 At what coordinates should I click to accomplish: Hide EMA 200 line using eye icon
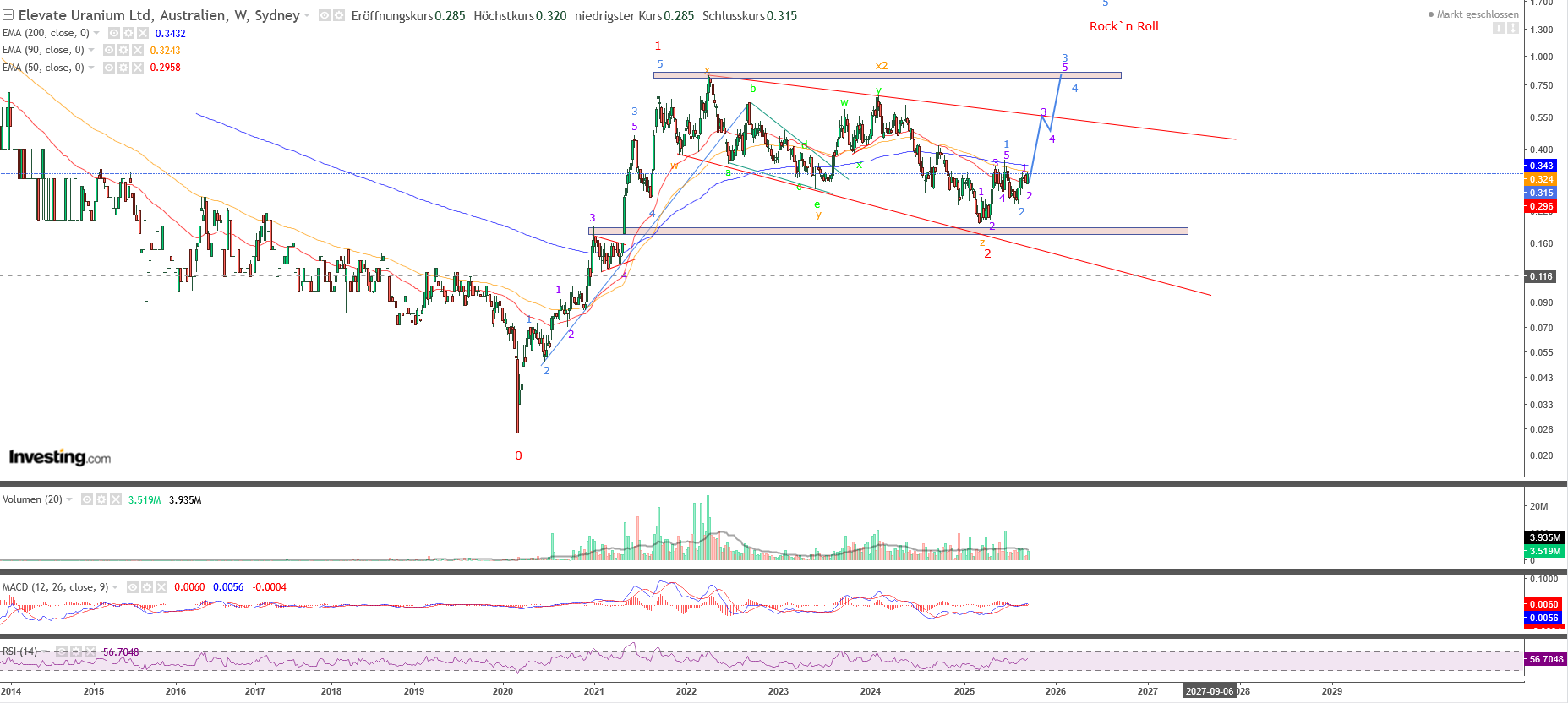[114, 33]
